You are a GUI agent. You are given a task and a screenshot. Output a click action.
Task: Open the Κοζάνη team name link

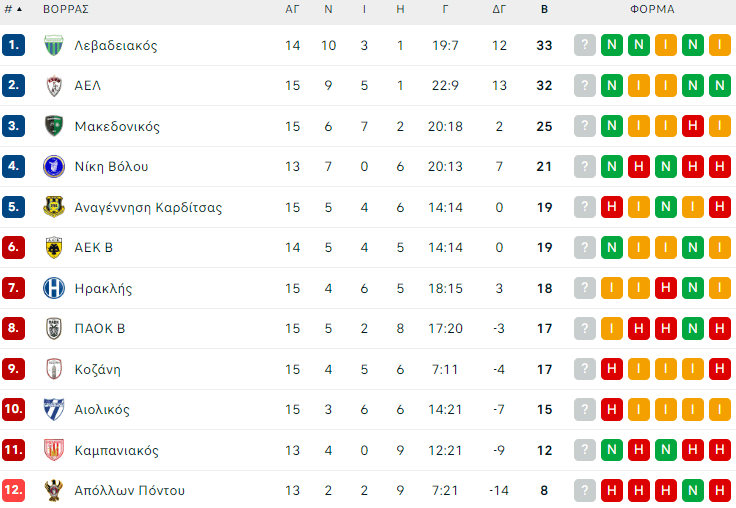pos(97,369)
